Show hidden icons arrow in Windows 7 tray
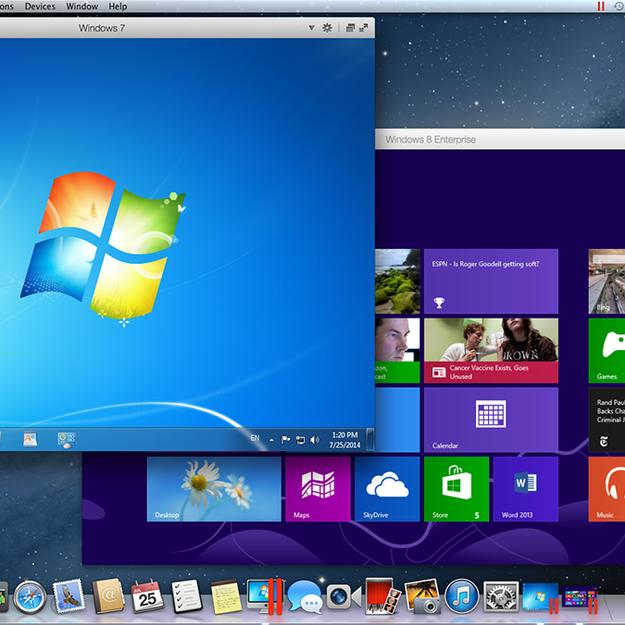This screenshot has width=625, height=625. coord(271,440)
